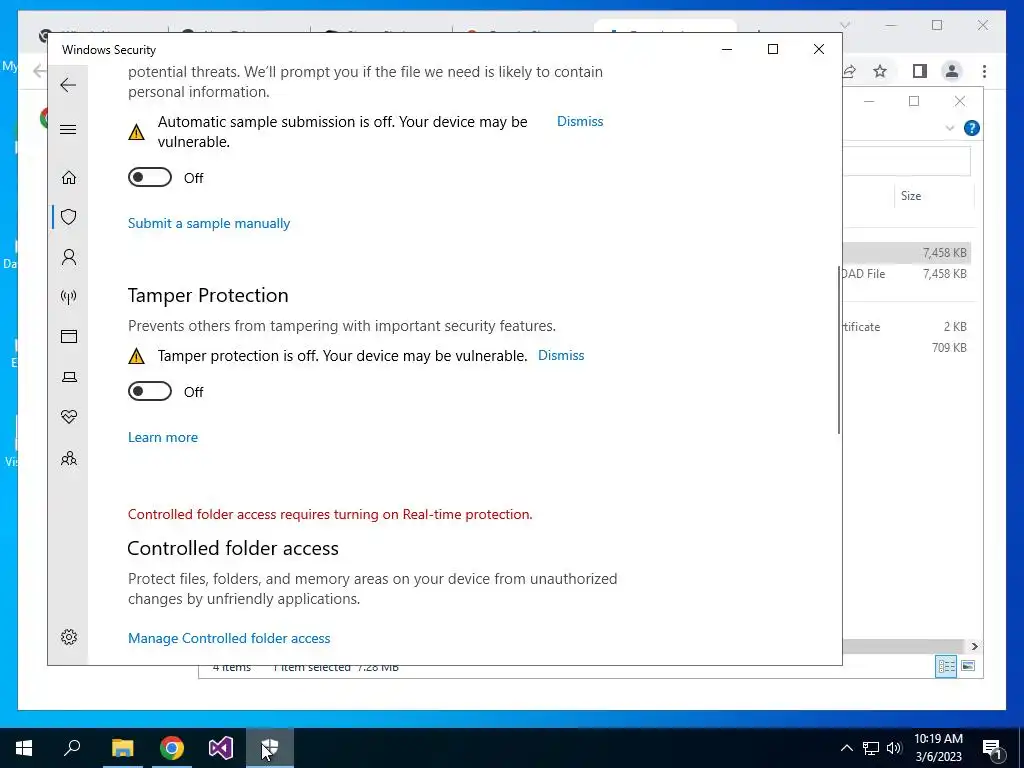
Task: Click the Windows Start button
Action: (x=24, y=748)
